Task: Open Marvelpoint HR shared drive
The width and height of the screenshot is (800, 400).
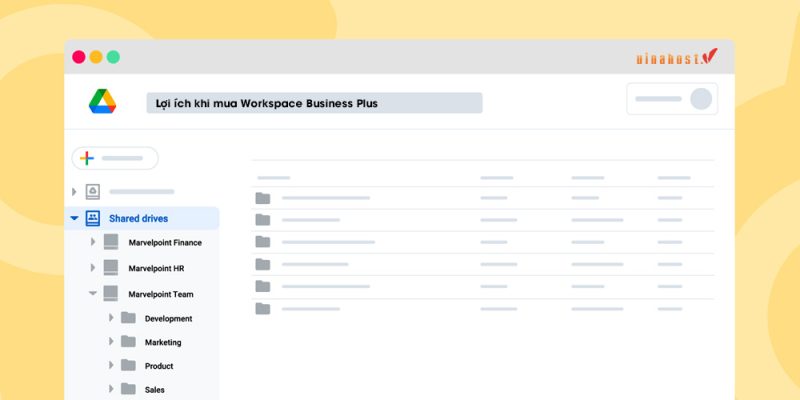Action: click(156, 268)
